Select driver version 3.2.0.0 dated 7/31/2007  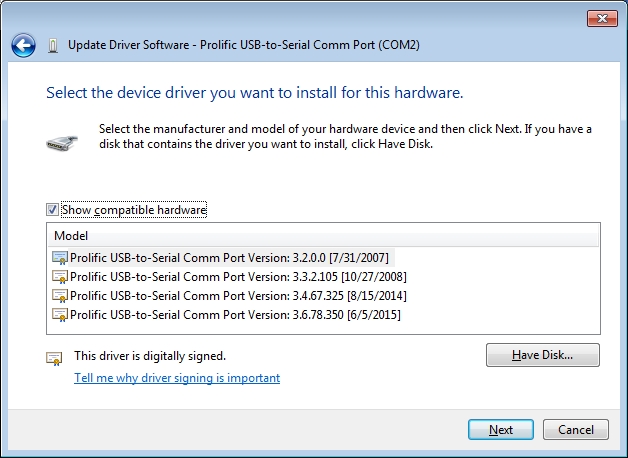point(229,258)
